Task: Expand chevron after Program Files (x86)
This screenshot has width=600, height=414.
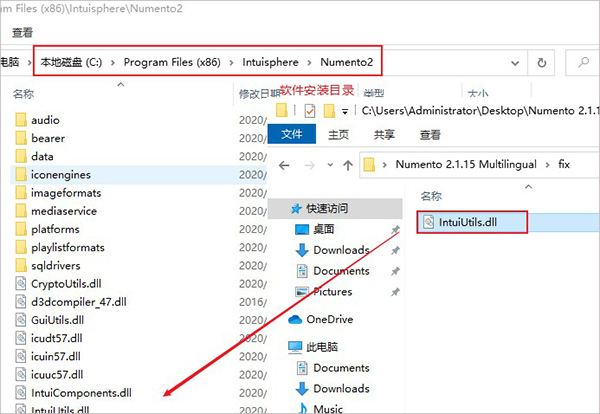Action: click(x=231, y=63)
